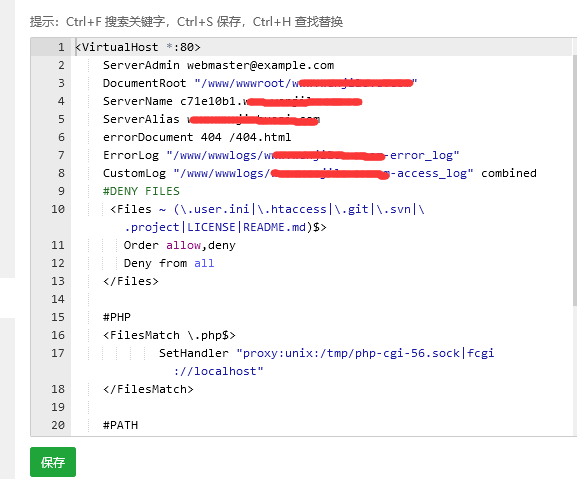Click line number 4 in the gutter
This screenshot has width=577, height=479.
pyautogui.click(x=61, y=101)
